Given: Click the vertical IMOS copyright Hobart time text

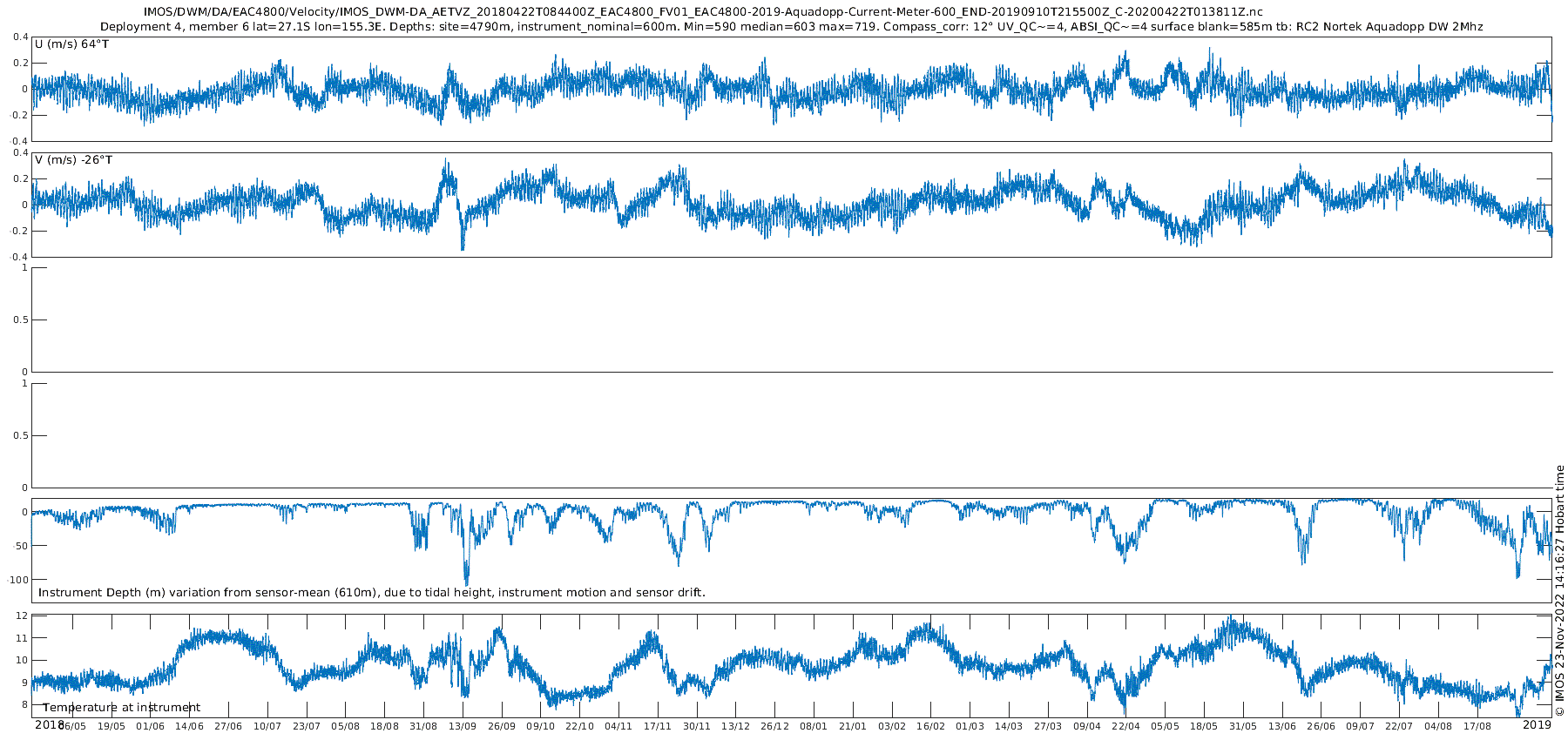Looking at the screenshot, I should 1559,590.
